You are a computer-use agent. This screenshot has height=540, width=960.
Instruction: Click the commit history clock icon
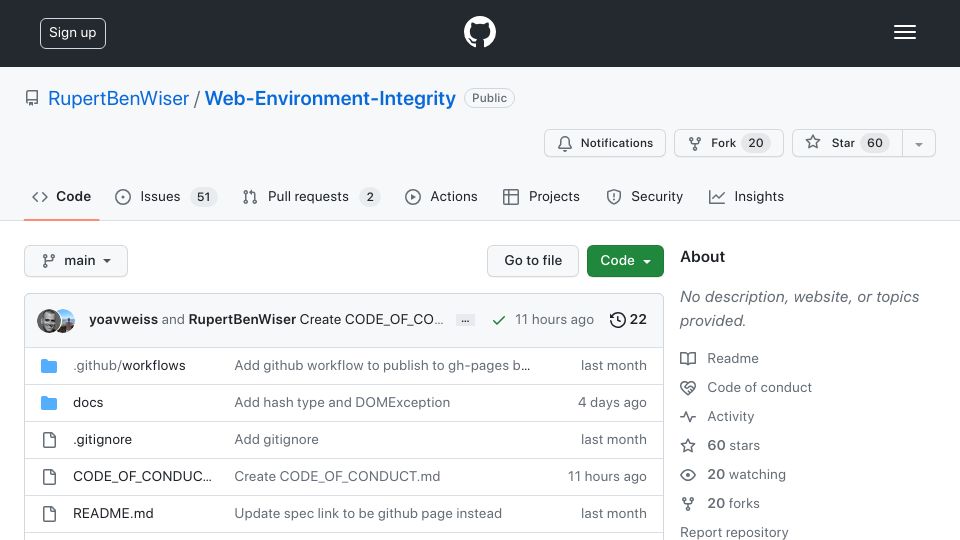[617, 320]
